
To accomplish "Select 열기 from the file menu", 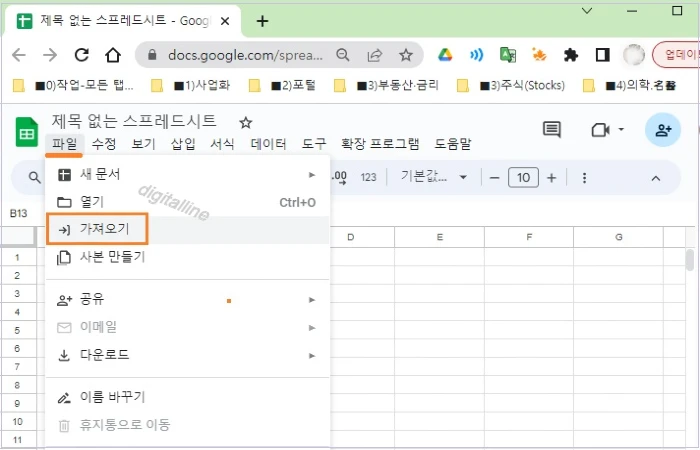I will pyautogui.click(x=188, y=202).
